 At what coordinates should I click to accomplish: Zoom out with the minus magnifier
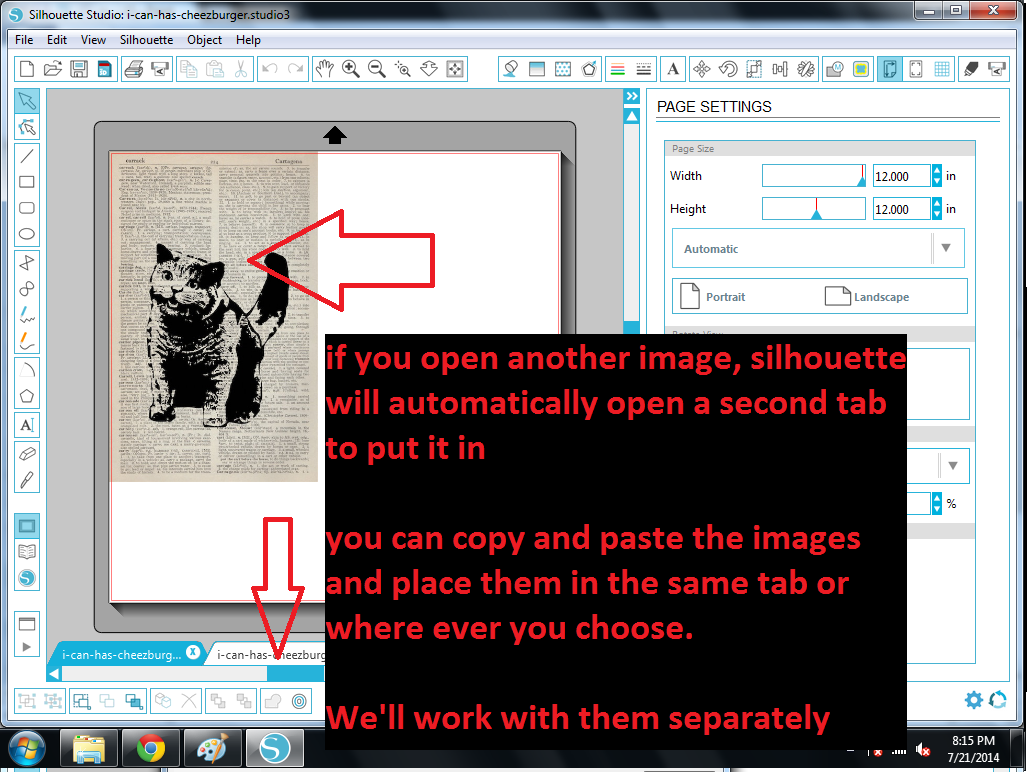377,69
